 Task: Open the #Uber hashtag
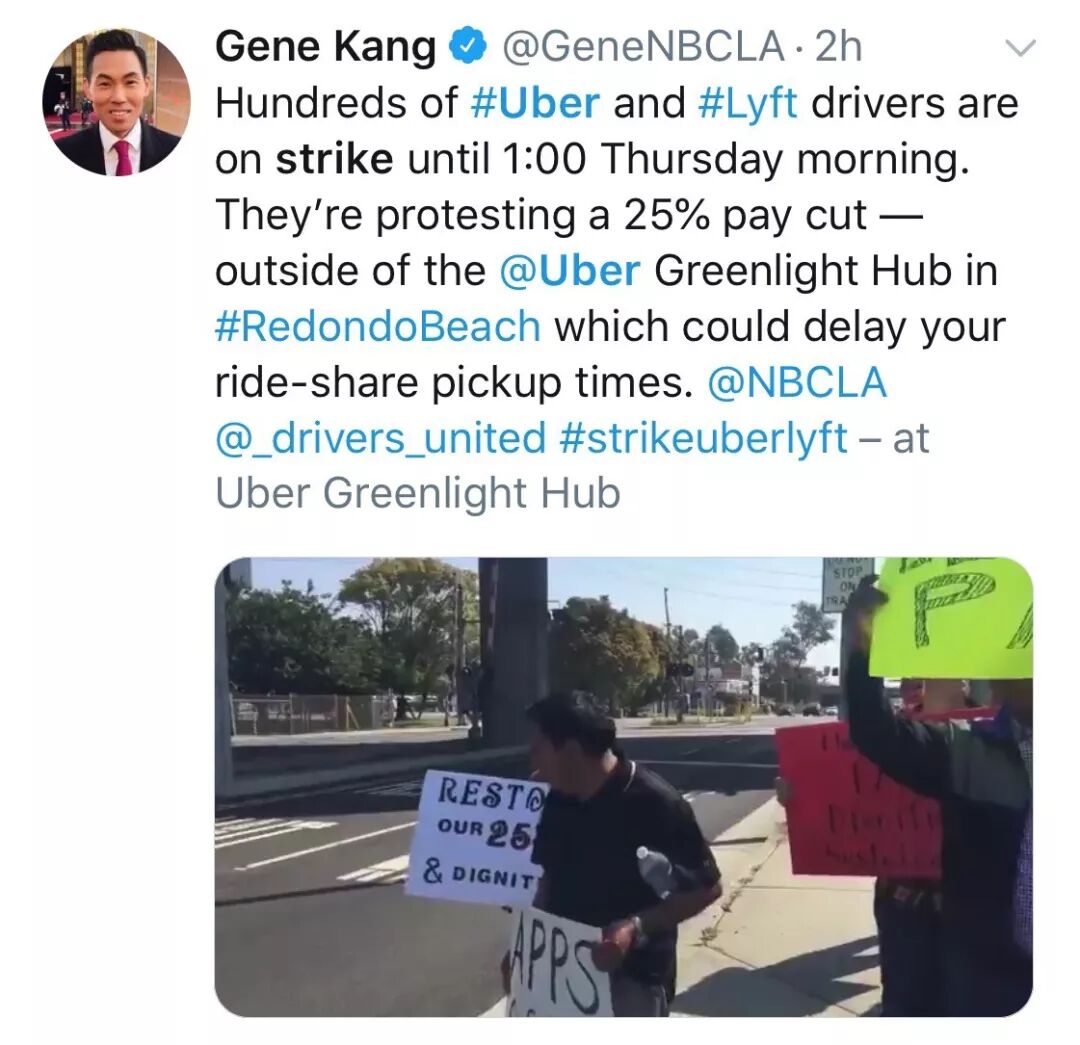click(x=535, y=103)
